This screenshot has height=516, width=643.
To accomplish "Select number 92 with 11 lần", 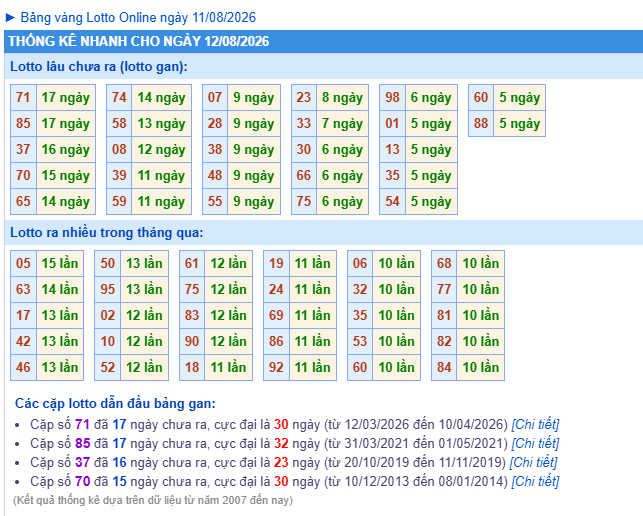I will pyautogui.click(x=276, y=367).
